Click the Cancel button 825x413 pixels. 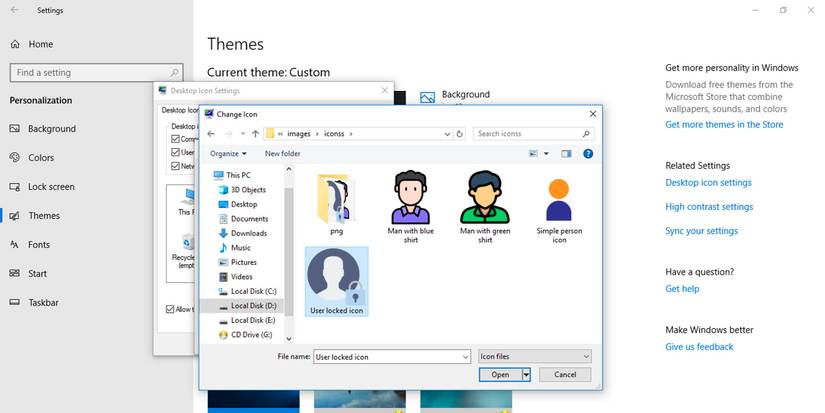point(565,375)
